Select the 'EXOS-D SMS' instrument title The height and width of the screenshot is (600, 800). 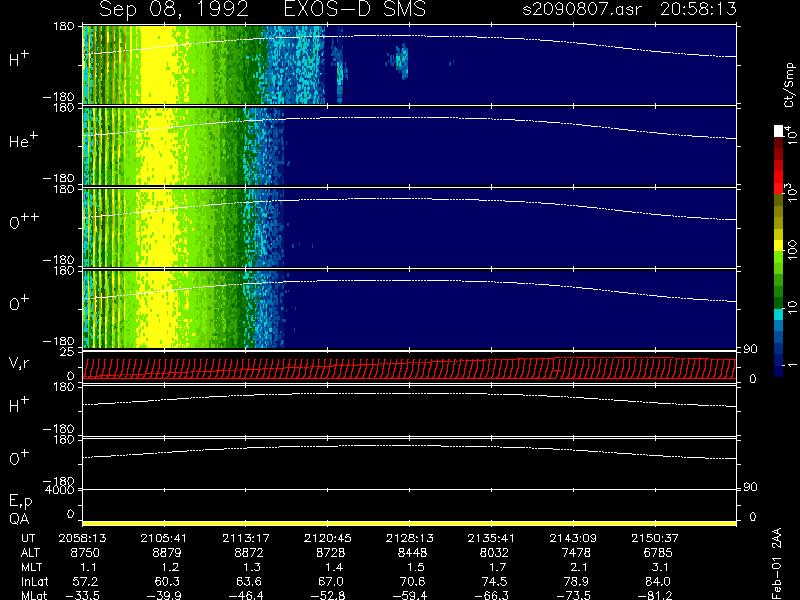pos(355,9)
